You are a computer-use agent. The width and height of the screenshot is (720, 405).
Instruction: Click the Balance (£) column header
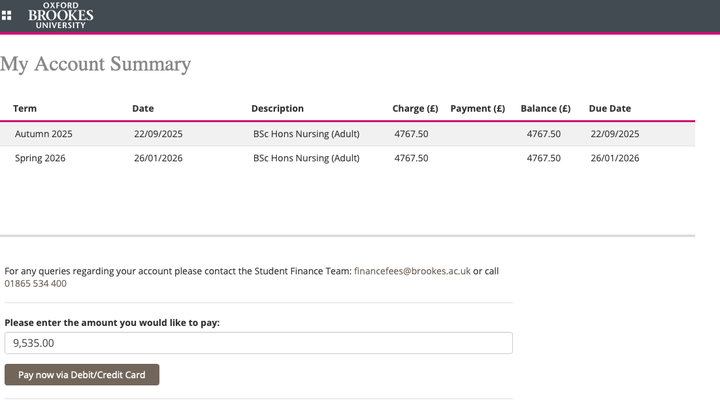545,108
